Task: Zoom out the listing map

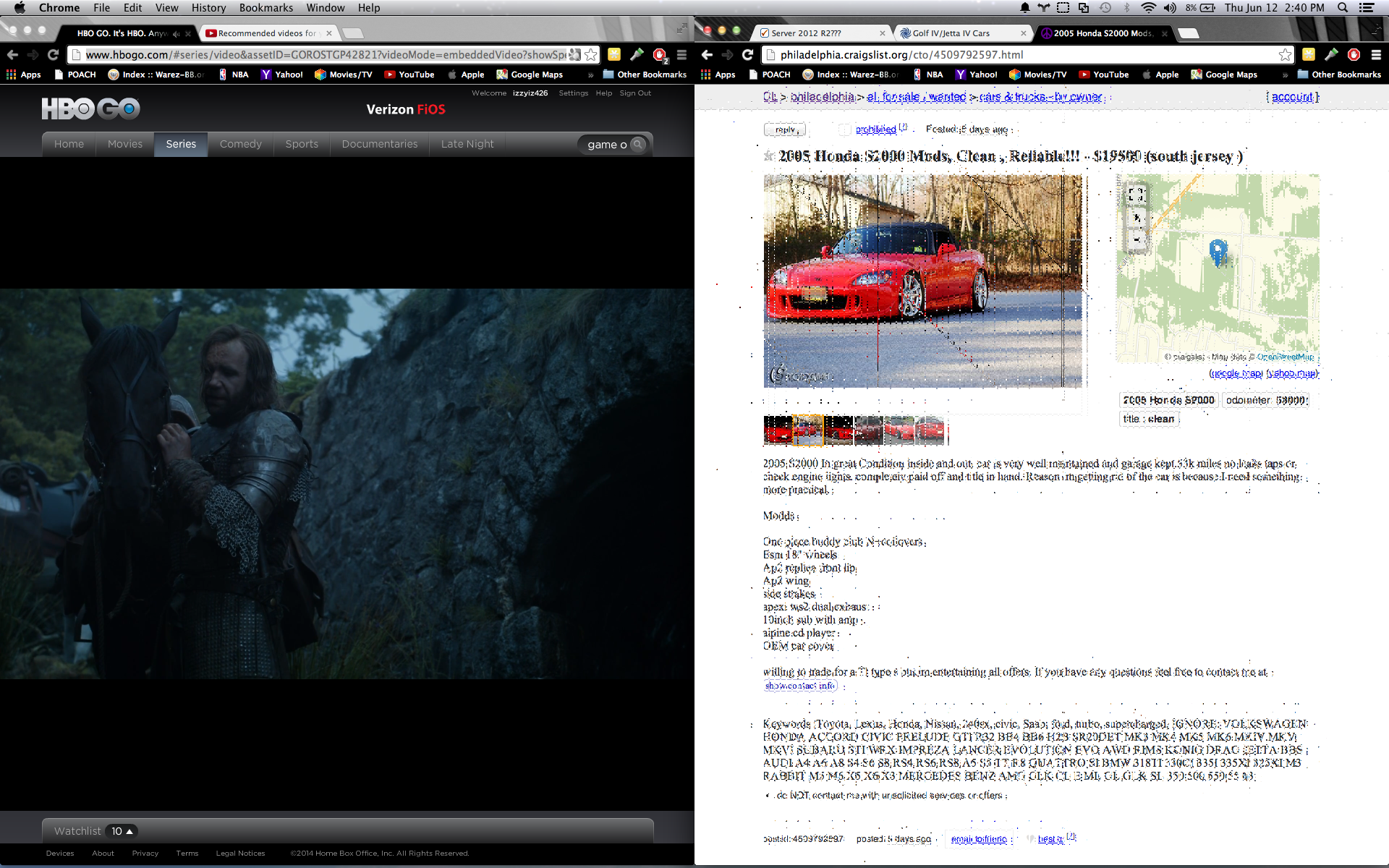Action: (1136, 239)
